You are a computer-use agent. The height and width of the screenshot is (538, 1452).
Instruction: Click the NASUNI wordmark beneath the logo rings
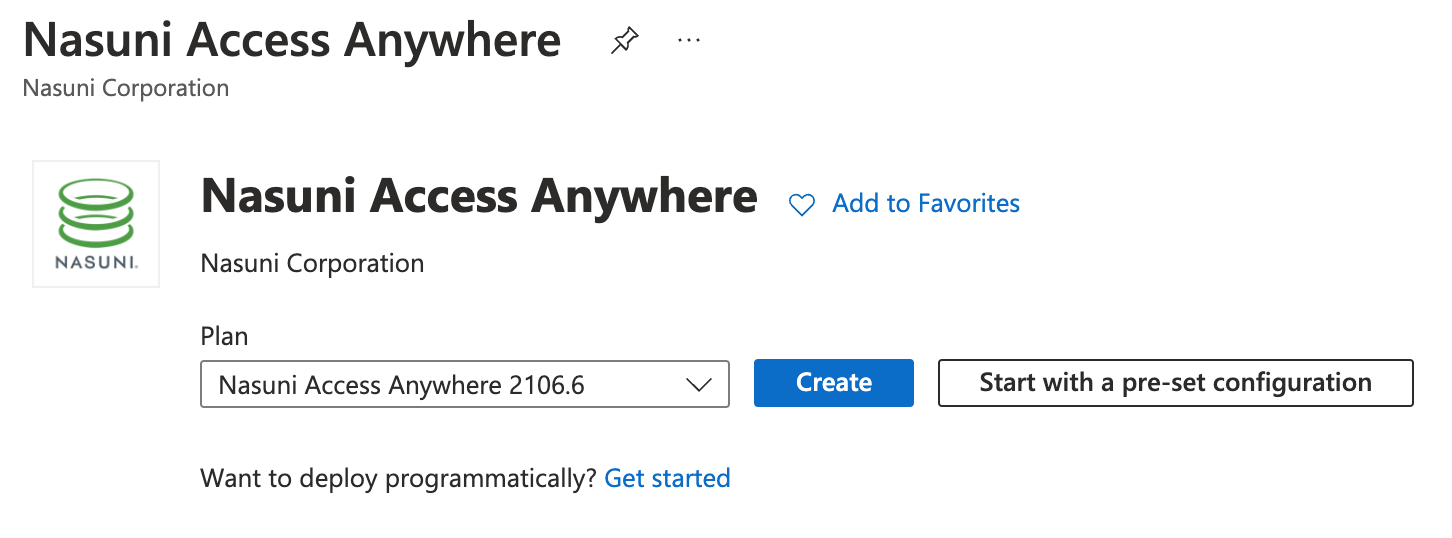(x=96, y=264)
